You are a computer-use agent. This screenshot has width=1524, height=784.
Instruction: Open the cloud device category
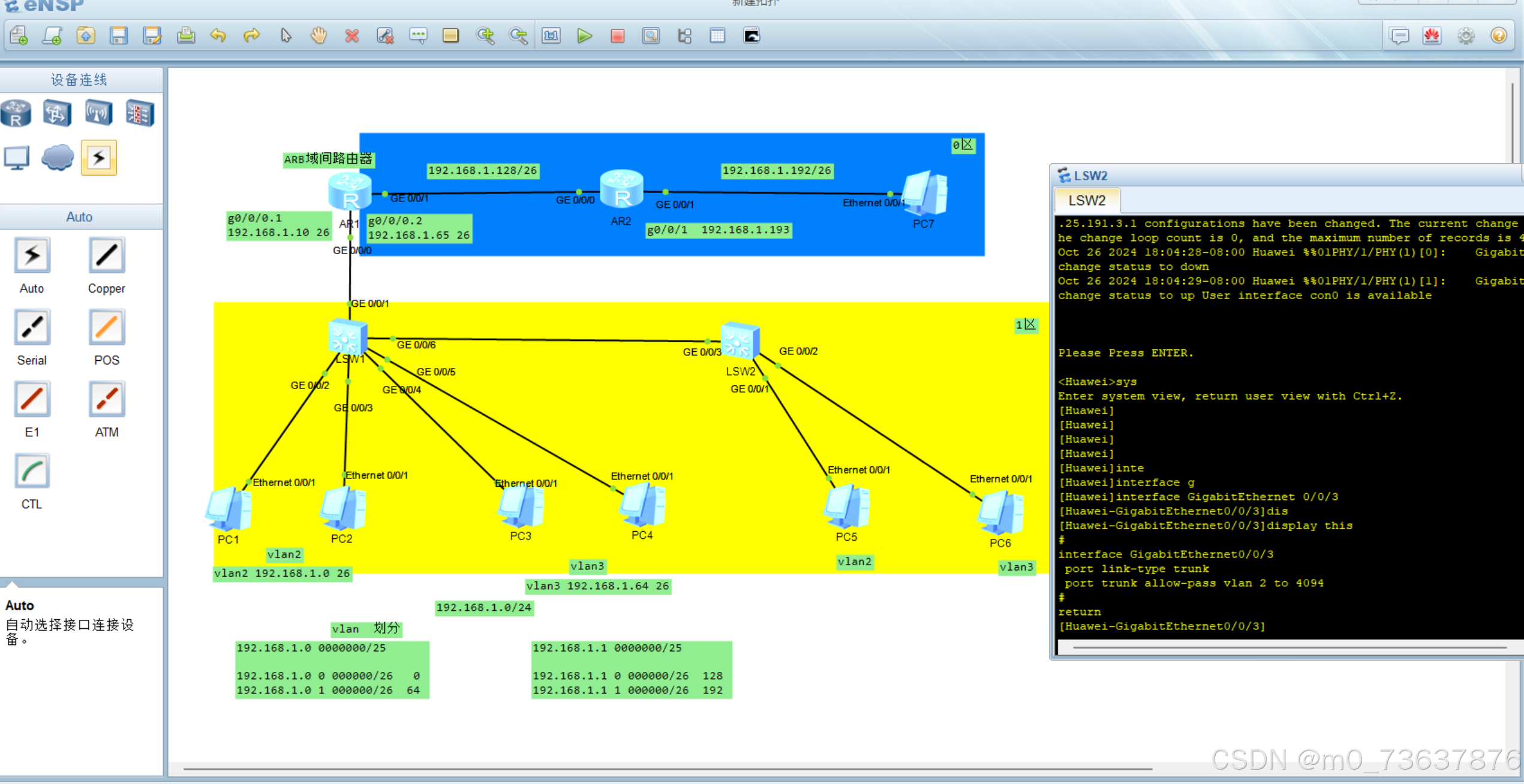58,158
